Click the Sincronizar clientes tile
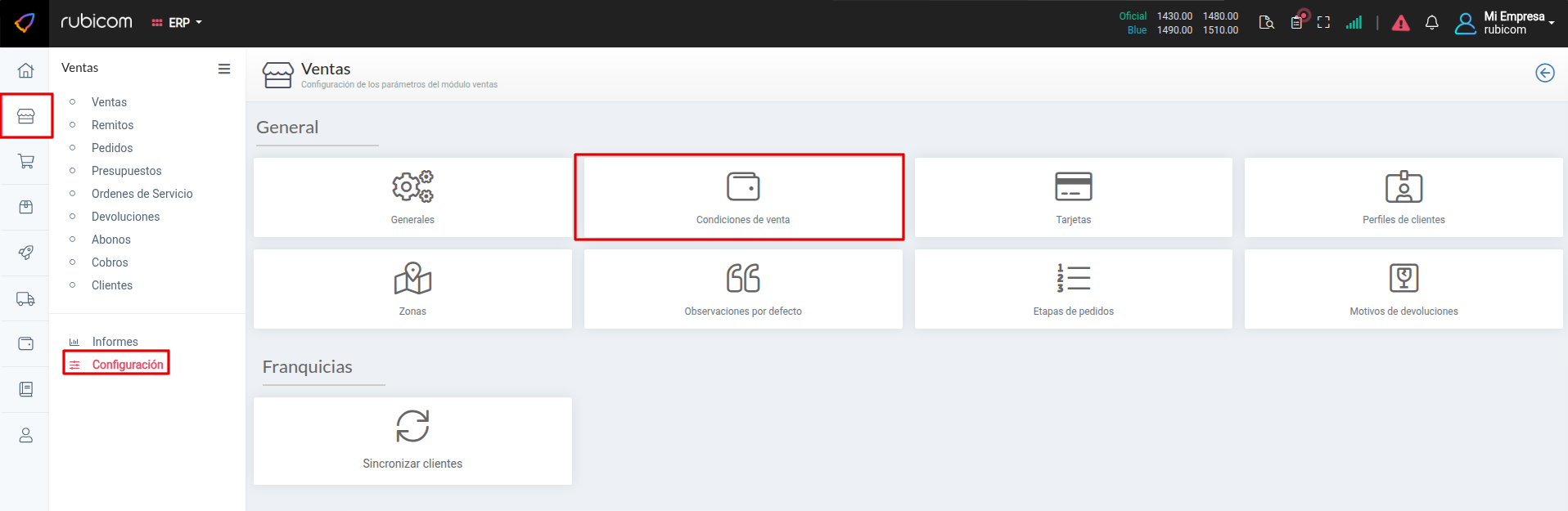Screen dimensions: 1568x511 click(412, 441)
